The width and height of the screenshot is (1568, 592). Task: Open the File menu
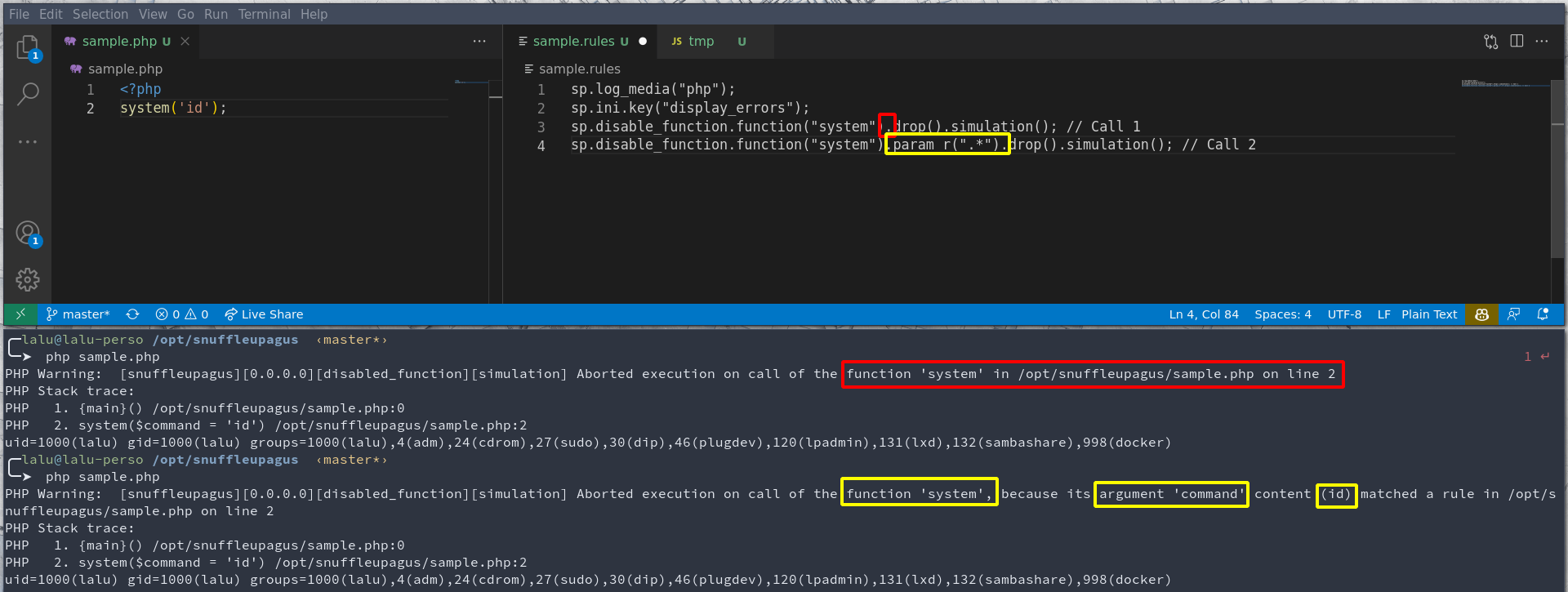tap(19, 14)
